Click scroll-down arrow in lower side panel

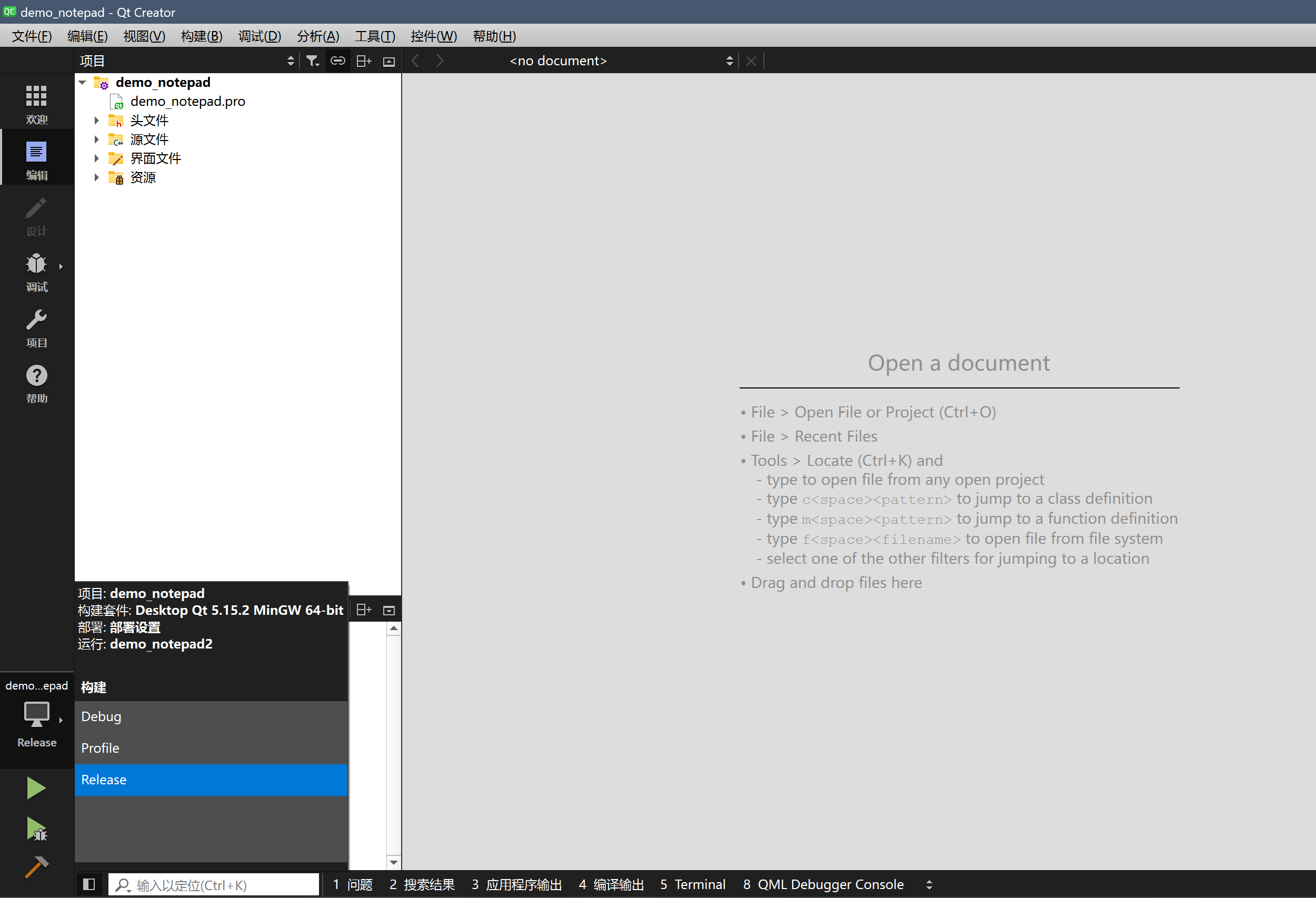coord(394,862)
